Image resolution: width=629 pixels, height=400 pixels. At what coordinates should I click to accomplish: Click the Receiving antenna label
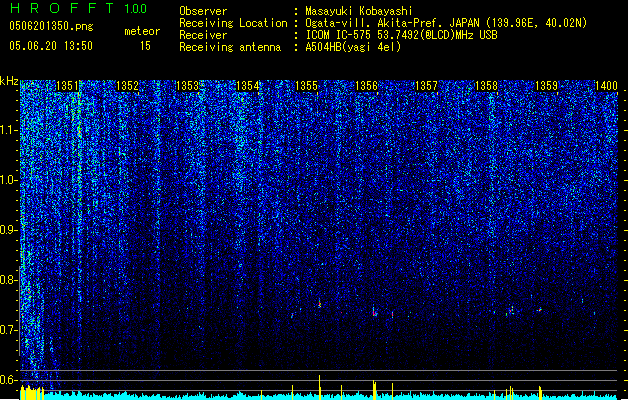230,47
